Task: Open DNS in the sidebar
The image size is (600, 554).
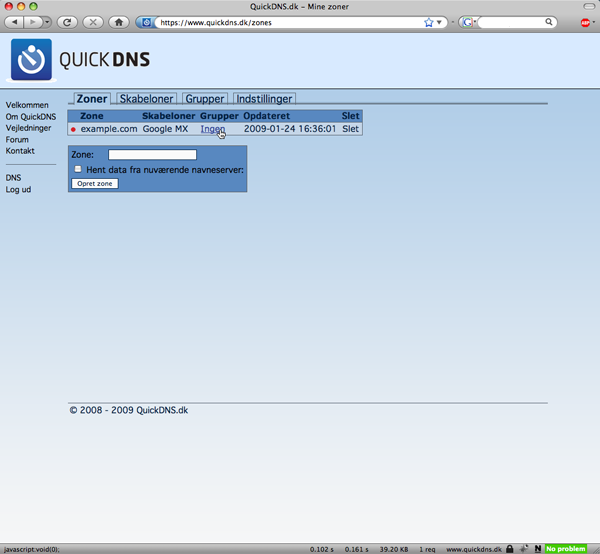Action: 13,178
